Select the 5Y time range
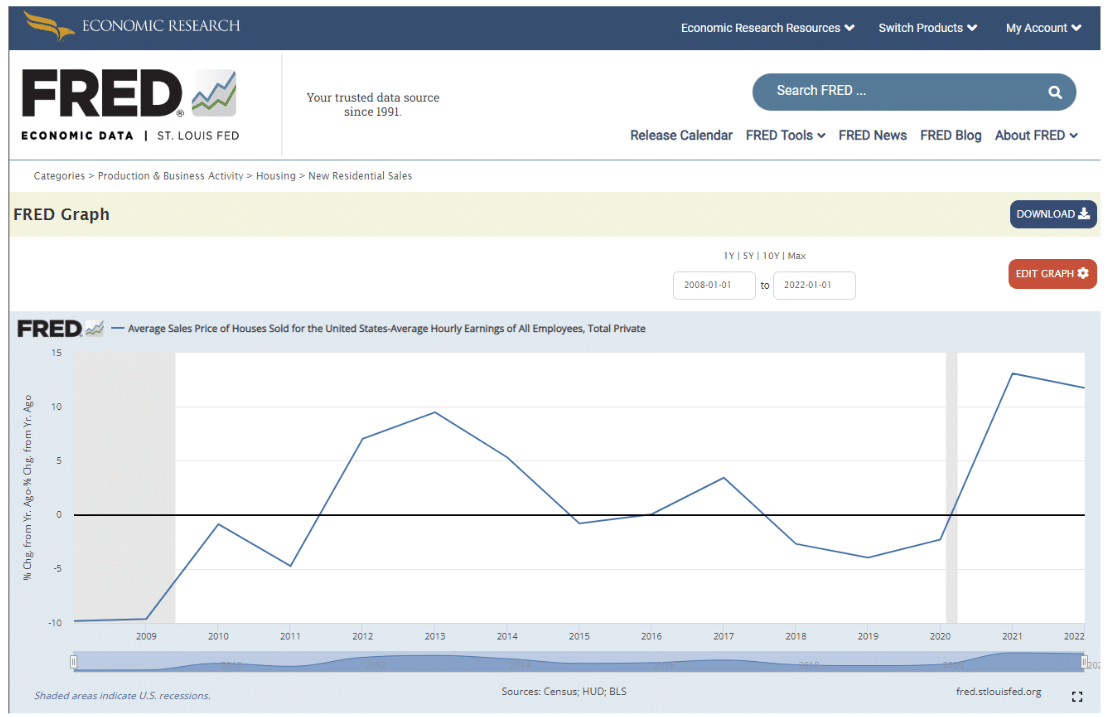The width and height of the screenshot is (1107, 717). pyautogui.click(x=748, y=256)
